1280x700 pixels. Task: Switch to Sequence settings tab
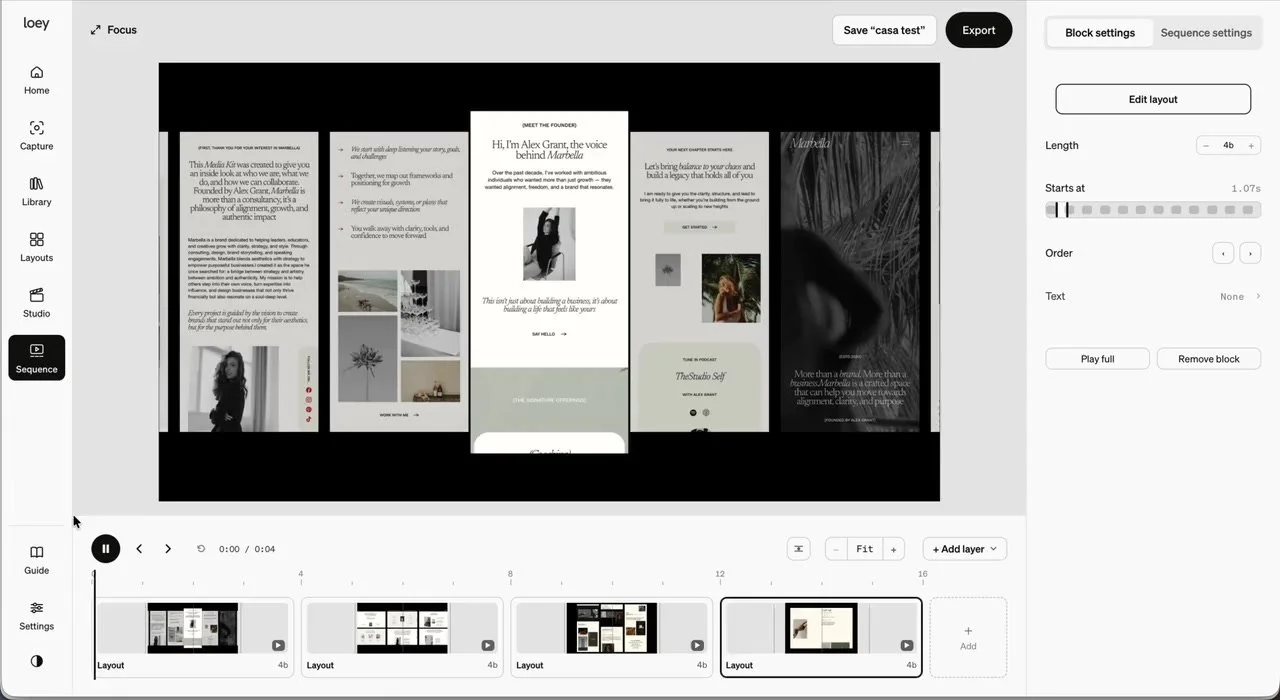[1206, 33]
